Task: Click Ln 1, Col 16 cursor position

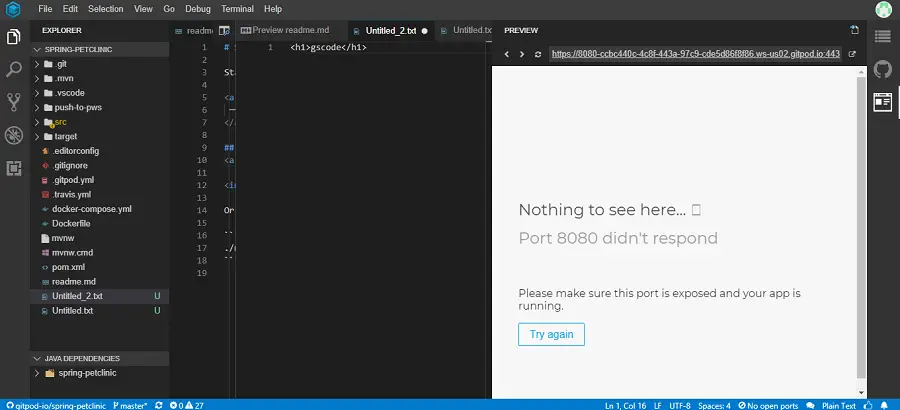Action: tap(626, 405)
